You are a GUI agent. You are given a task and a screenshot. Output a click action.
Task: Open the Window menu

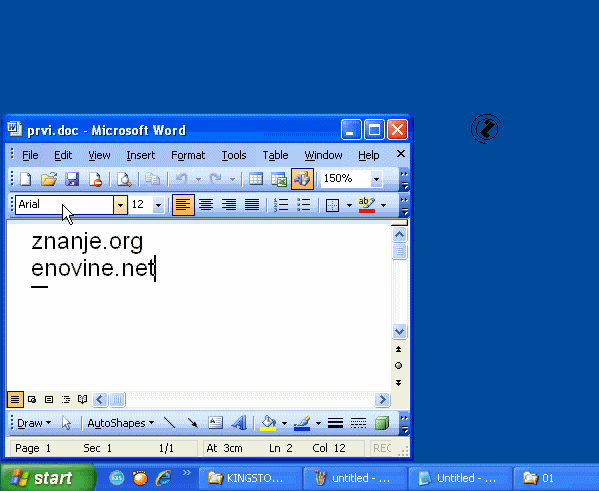[x=323, y=155]
